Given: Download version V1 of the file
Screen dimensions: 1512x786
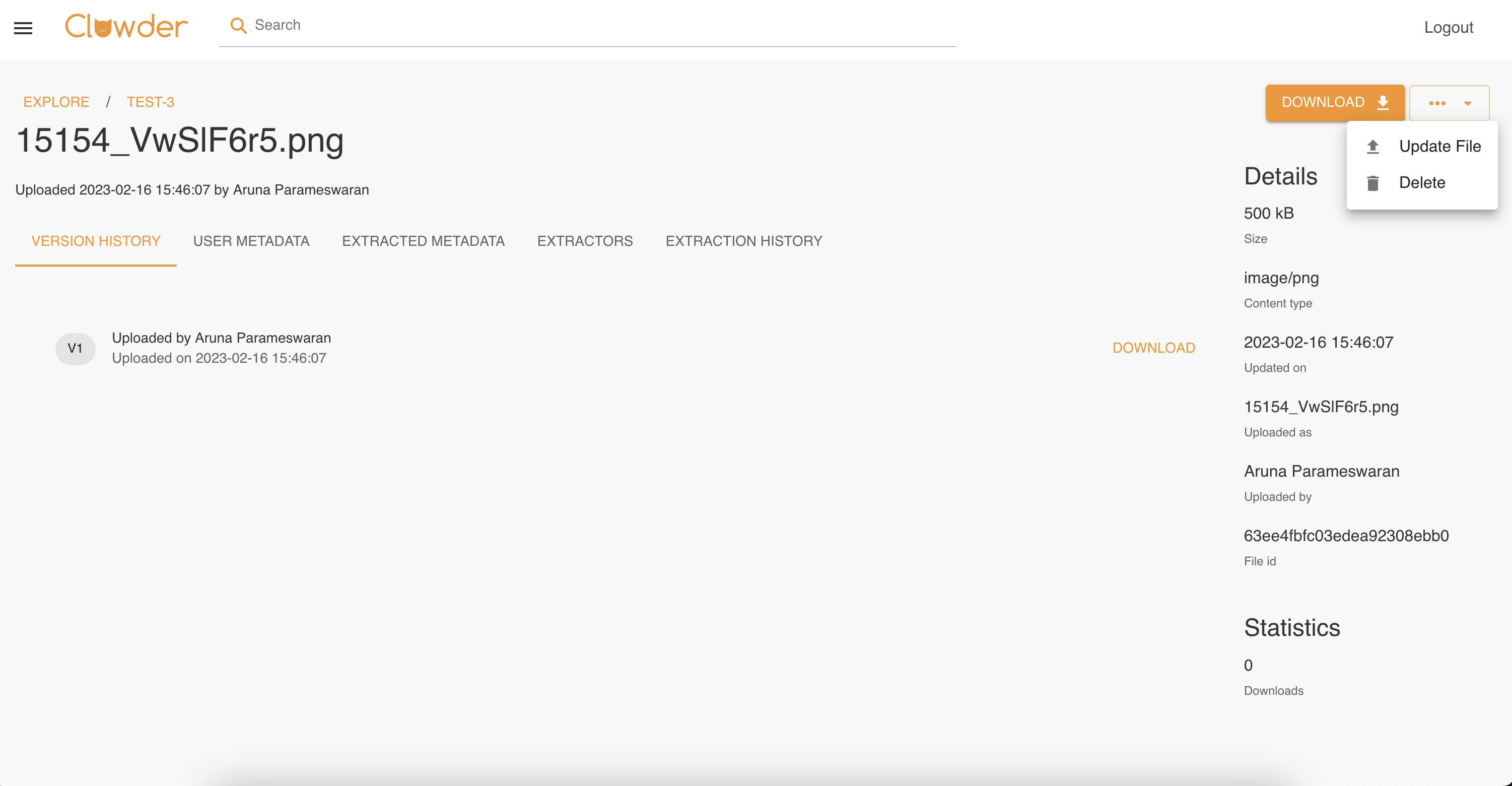Looking at the screenshot, I should point(1153,348).
